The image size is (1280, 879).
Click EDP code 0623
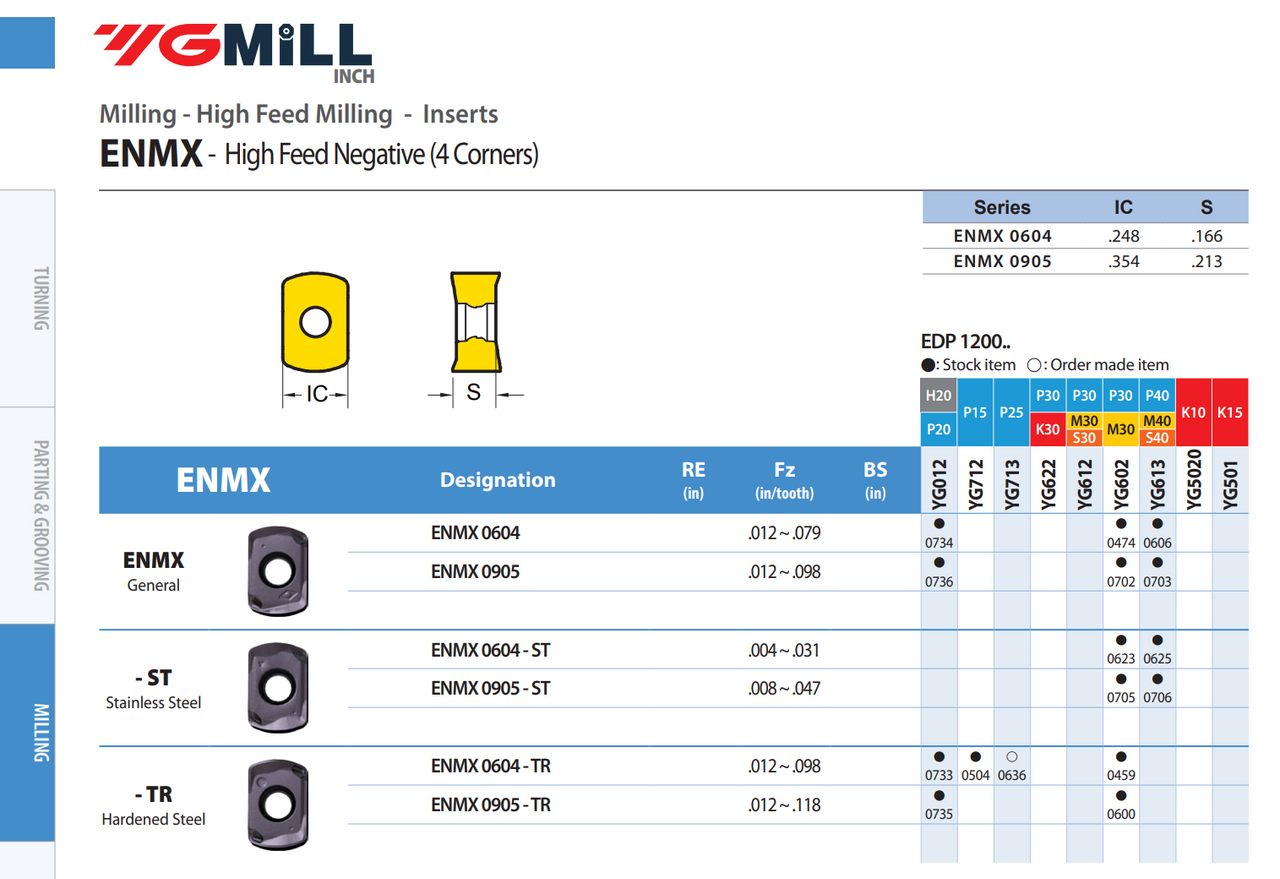pos(1121,659)
